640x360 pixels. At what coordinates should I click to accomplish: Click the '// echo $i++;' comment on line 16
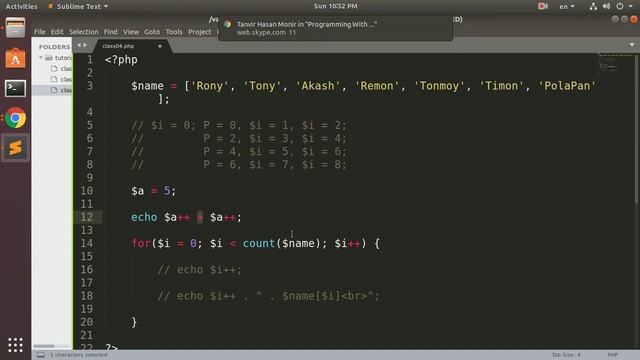click(x=200, y=269)
